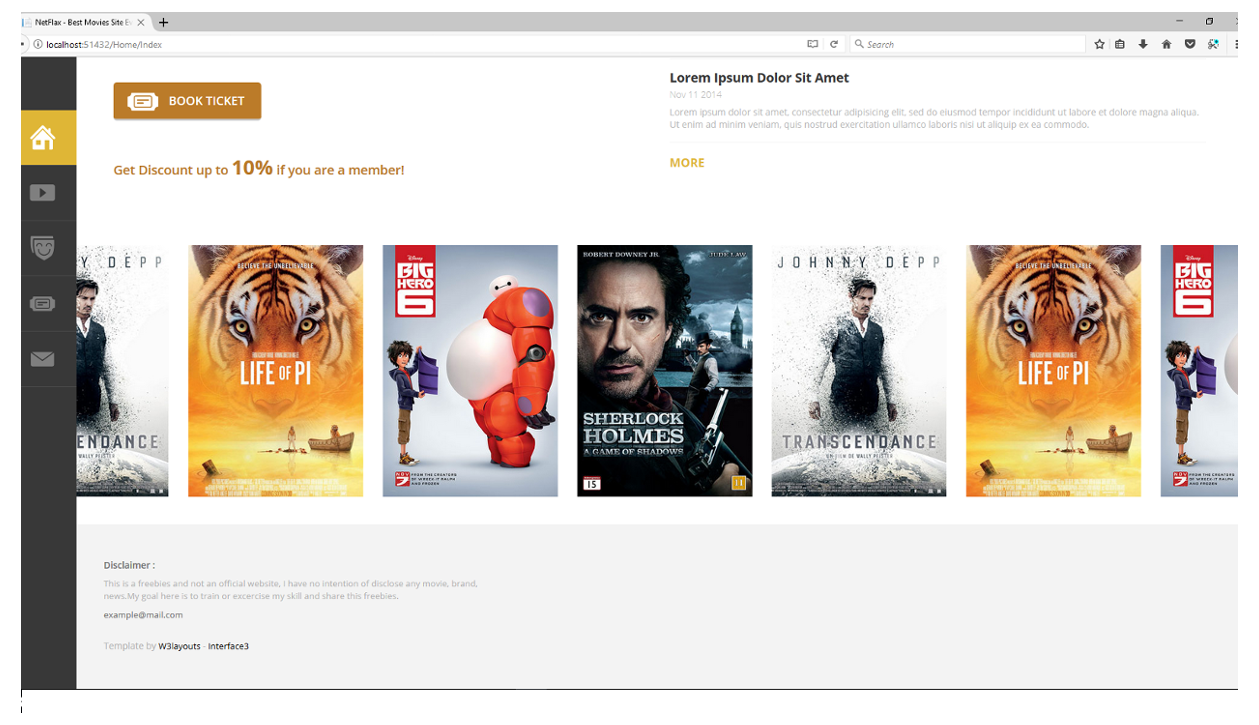Click the "Disclaimer :" footer heading
The height and width of the screenshot is (725, 1259).
click(129, 565)
